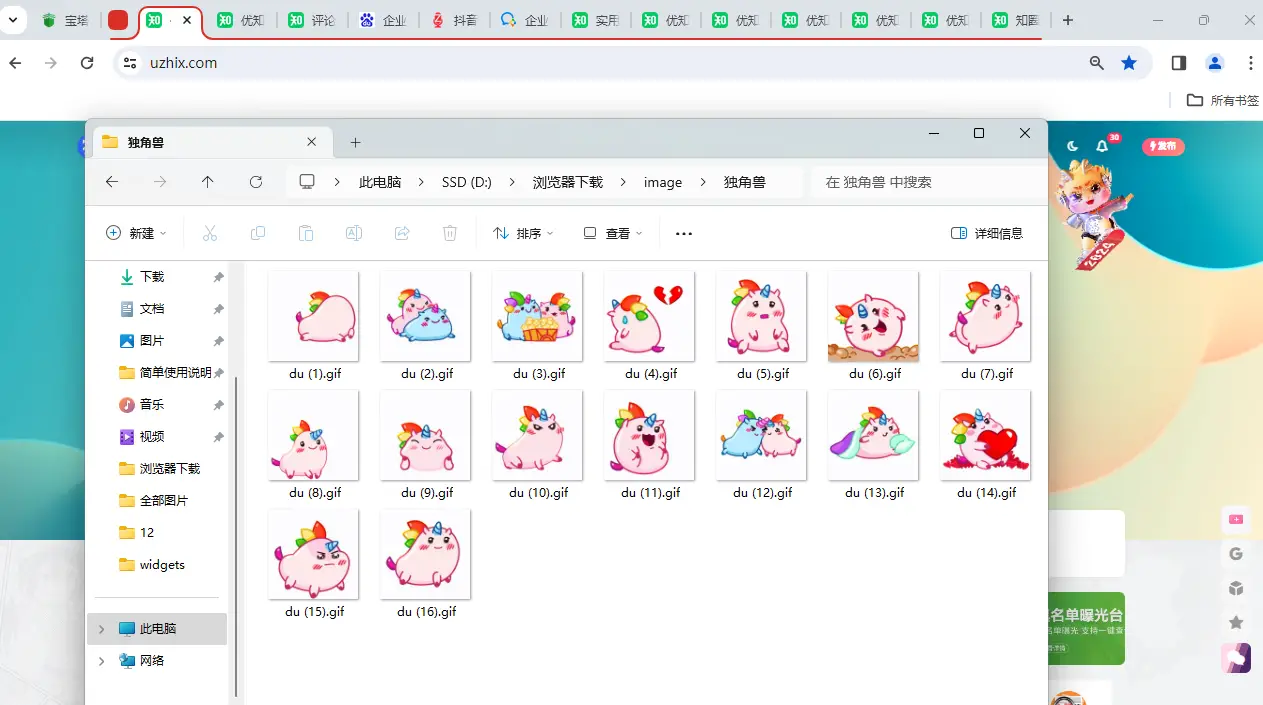Open the 新建 (New) dropdown

coord(136,232)
